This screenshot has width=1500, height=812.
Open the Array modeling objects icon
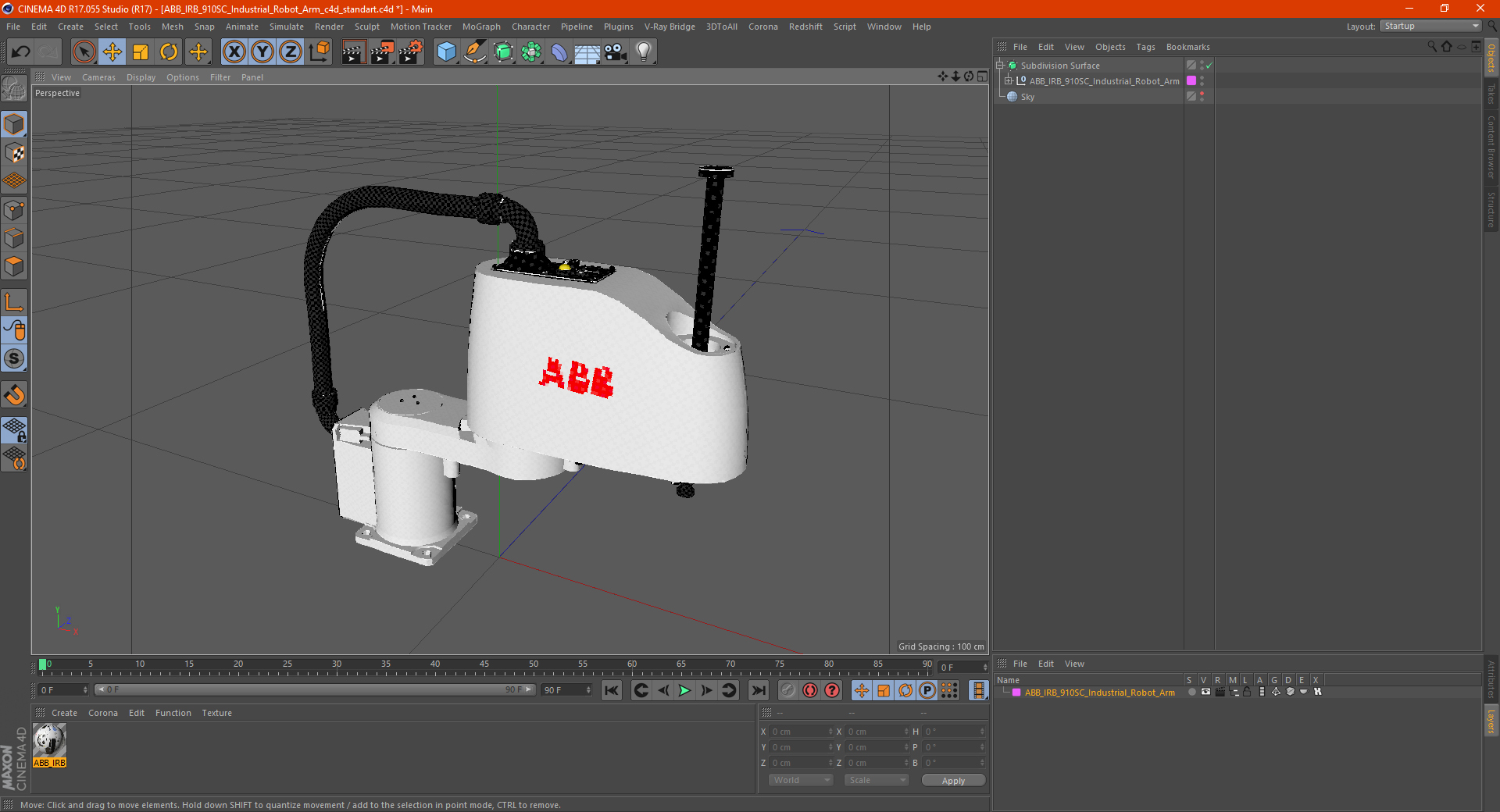[531, 52]
